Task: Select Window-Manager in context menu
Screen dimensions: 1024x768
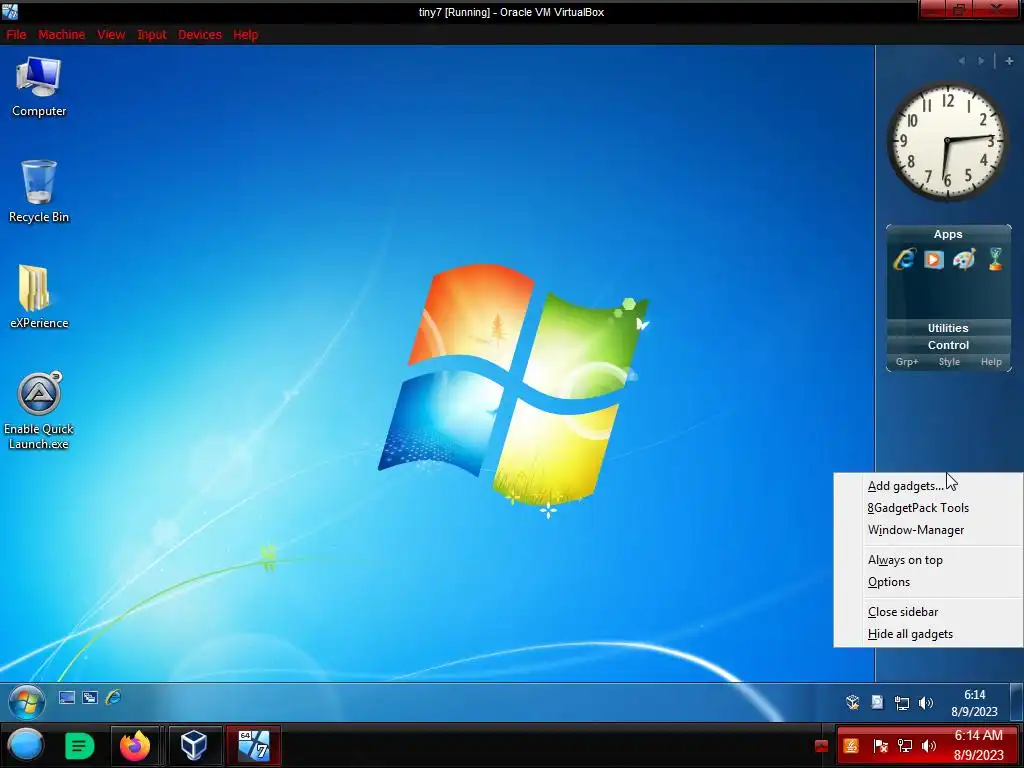Action: [928, 530]
